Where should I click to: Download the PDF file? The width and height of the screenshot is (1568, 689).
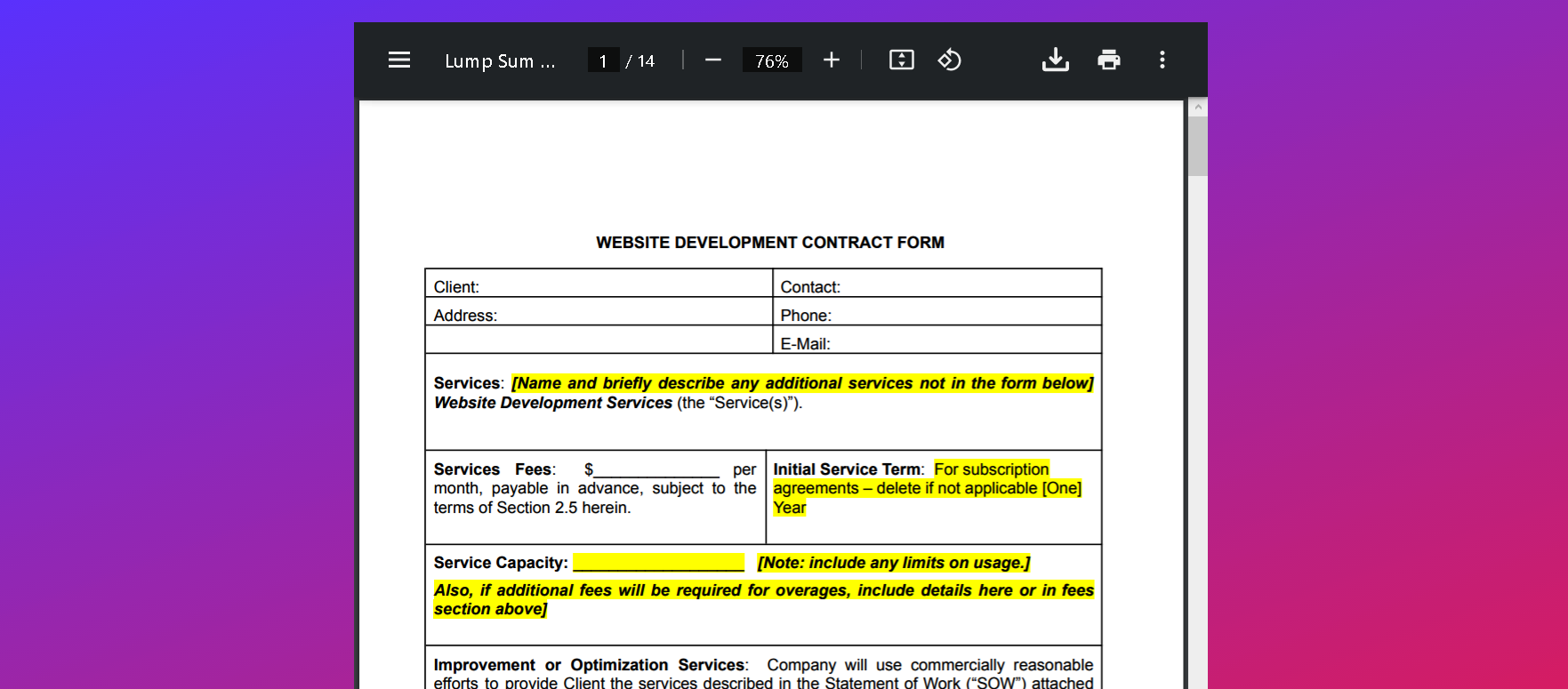[x=1056, y=60]
